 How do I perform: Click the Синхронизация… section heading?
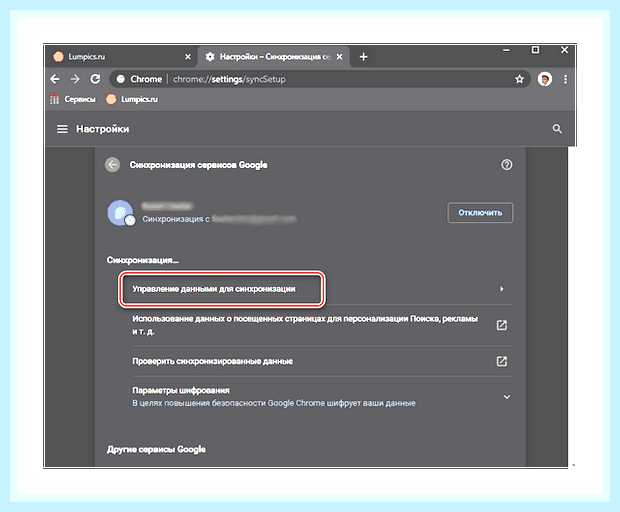click(143, 260)
